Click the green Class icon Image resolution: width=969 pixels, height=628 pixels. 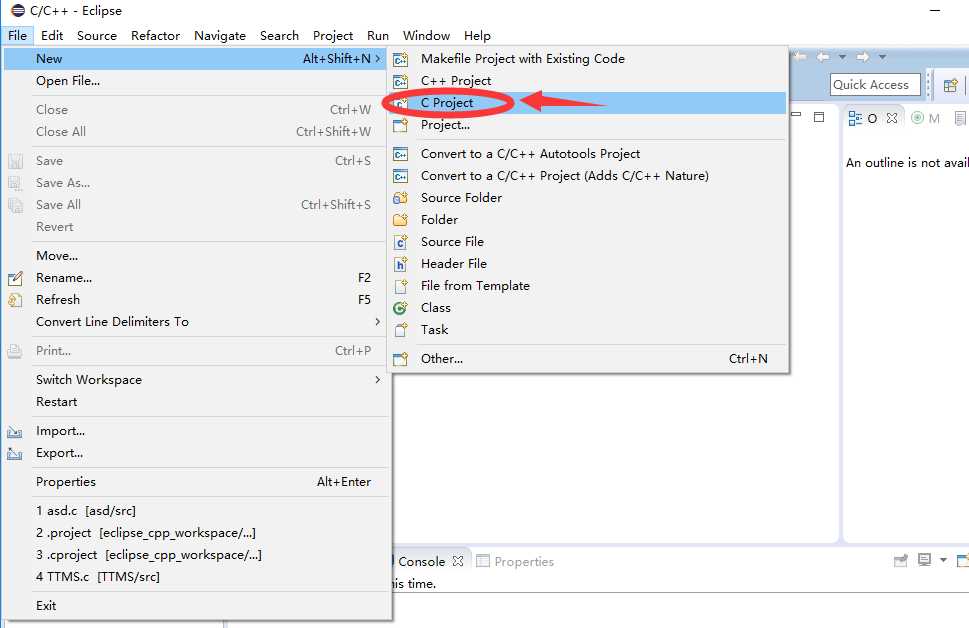click(400, 308)
